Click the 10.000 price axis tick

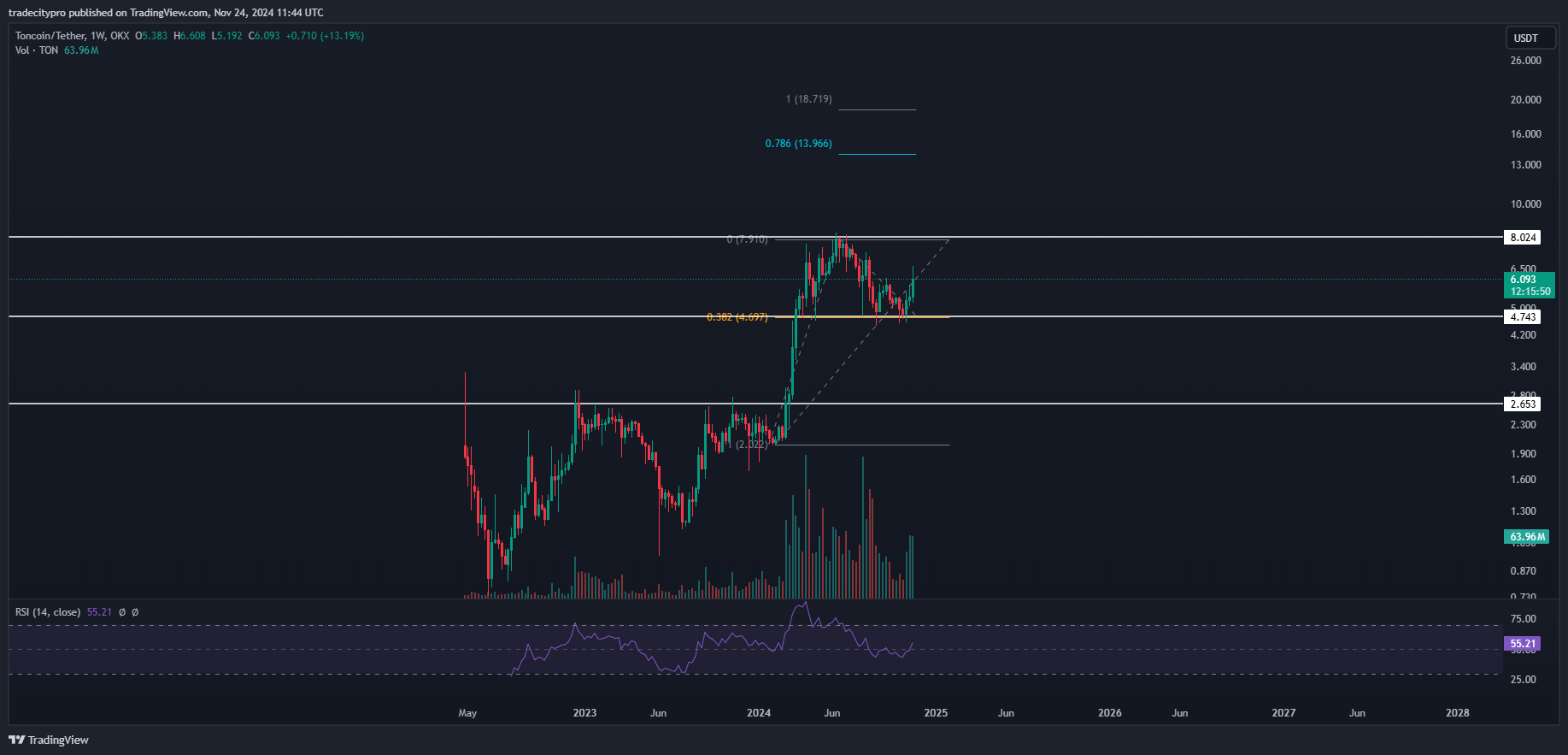pyautogui.click(x=1526, y=204)
